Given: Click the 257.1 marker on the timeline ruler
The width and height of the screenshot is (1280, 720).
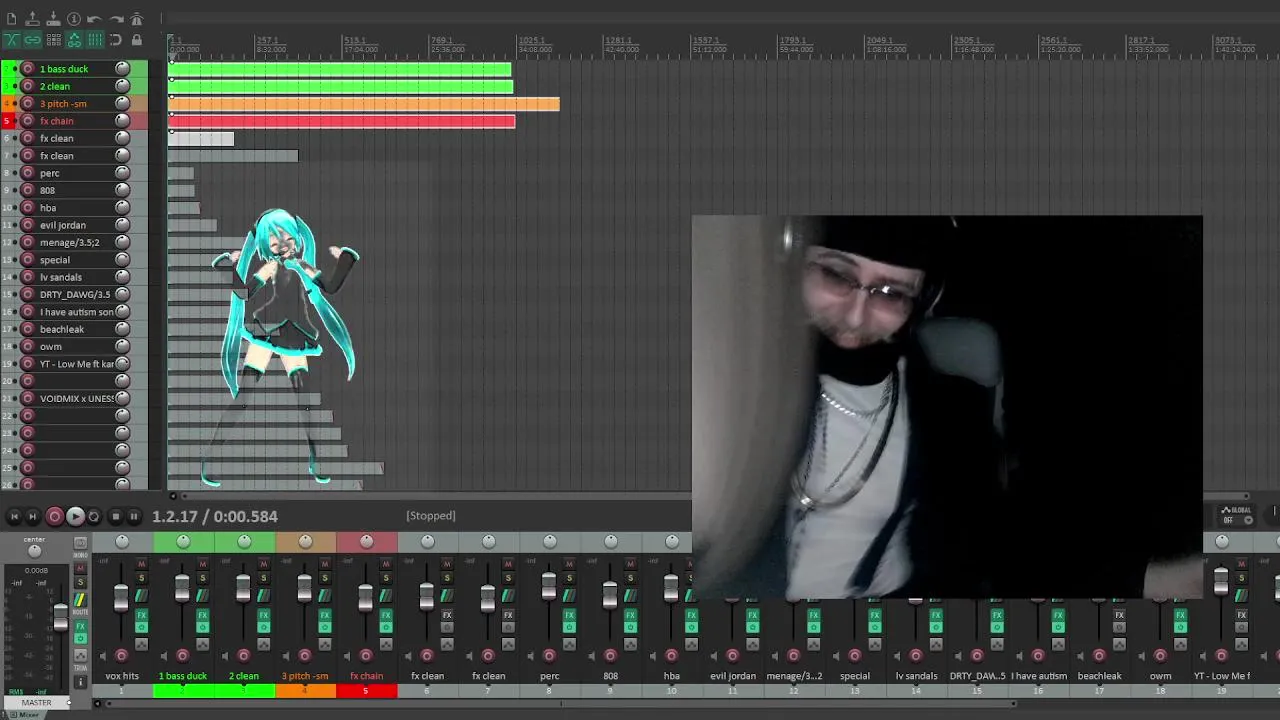Looking at the screenshot, I should click(268, 40).
